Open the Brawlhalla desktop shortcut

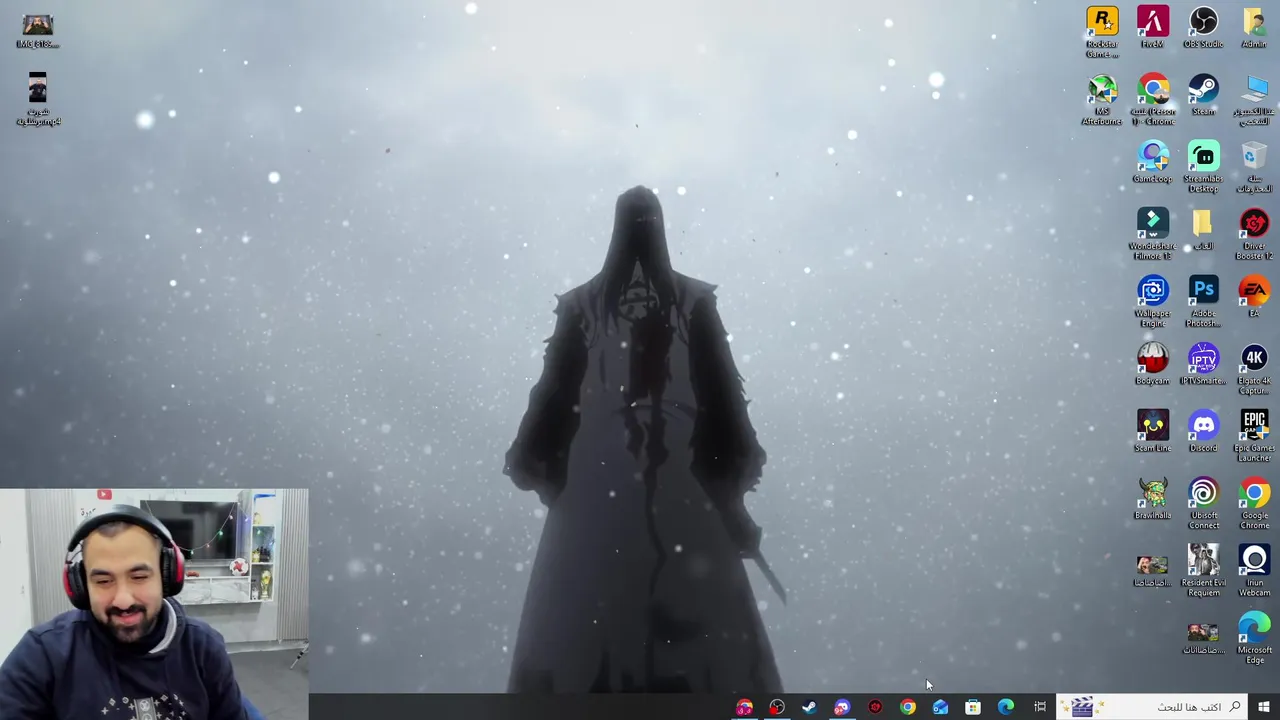[x=1152, y=498]
